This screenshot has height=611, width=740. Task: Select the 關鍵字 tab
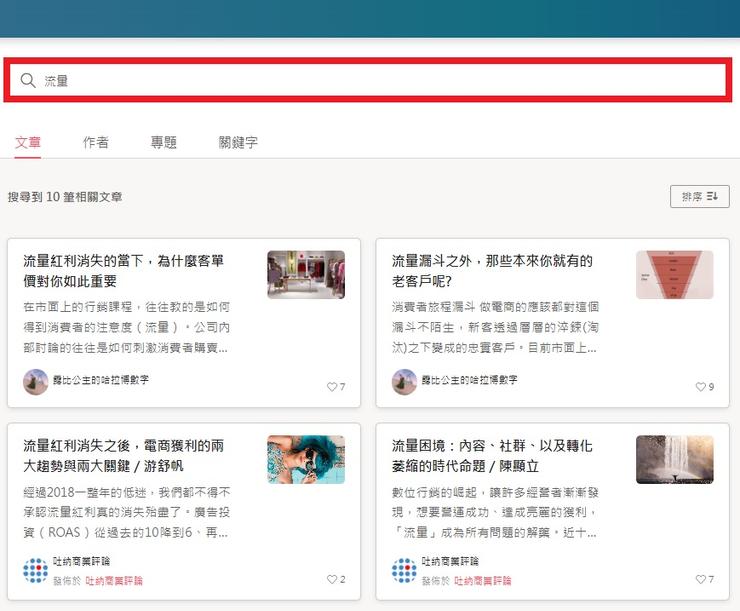[238, 143]
